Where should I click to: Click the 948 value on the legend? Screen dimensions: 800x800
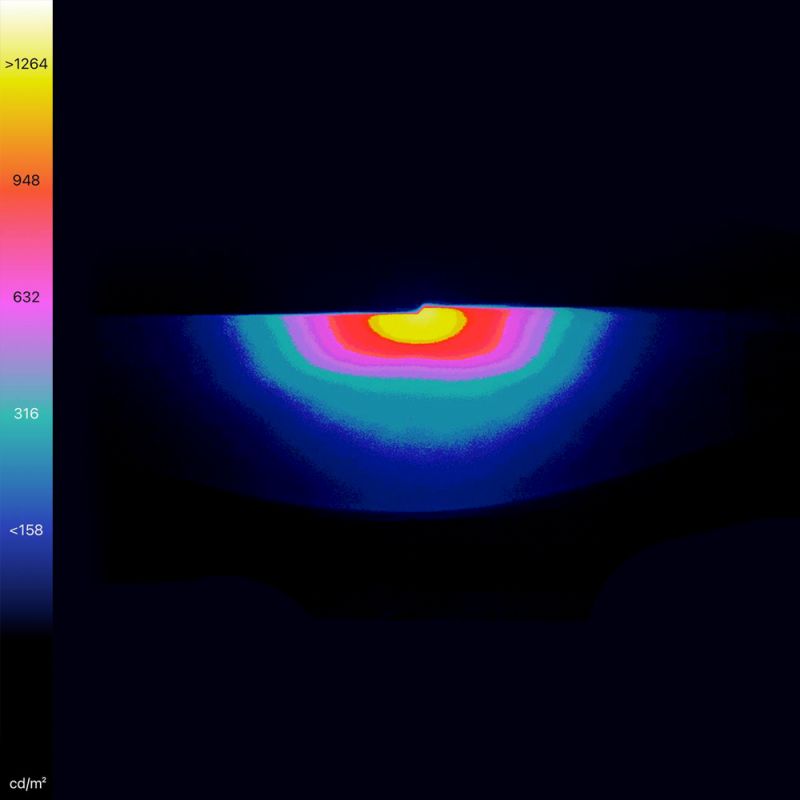click(26, 180)
